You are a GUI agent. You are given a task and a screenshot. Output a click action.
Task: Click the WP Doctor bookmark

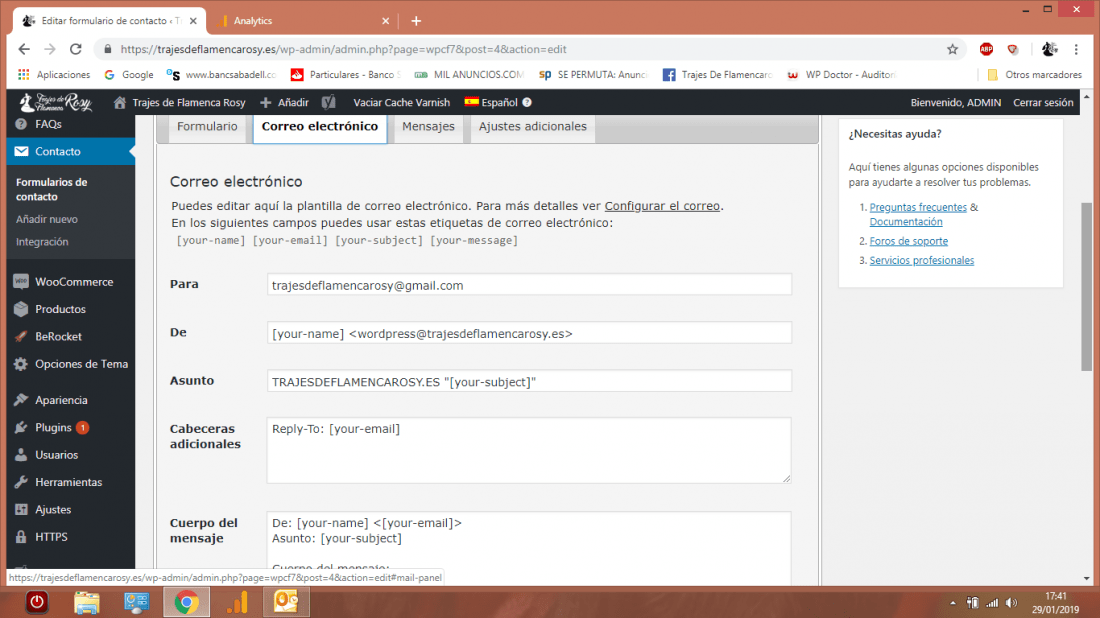click(841, 74)
